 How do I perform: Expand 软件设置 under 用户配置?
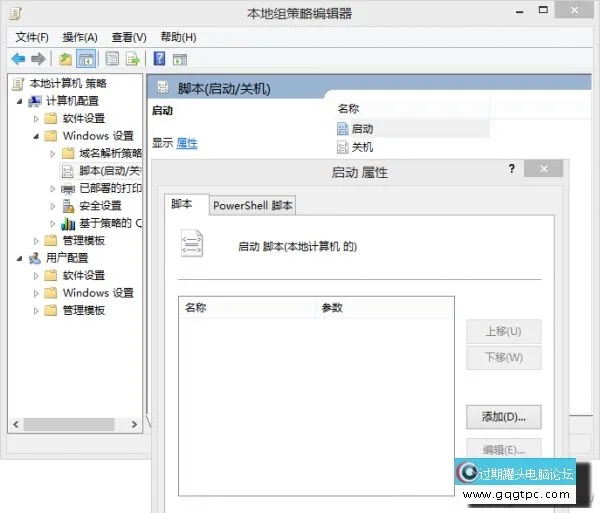(36, 276)
